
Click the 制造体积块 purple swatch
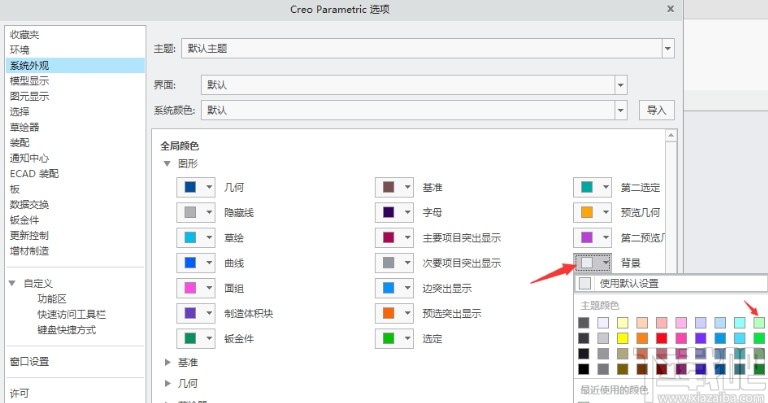pyautogui.click(x=190, y=313)
